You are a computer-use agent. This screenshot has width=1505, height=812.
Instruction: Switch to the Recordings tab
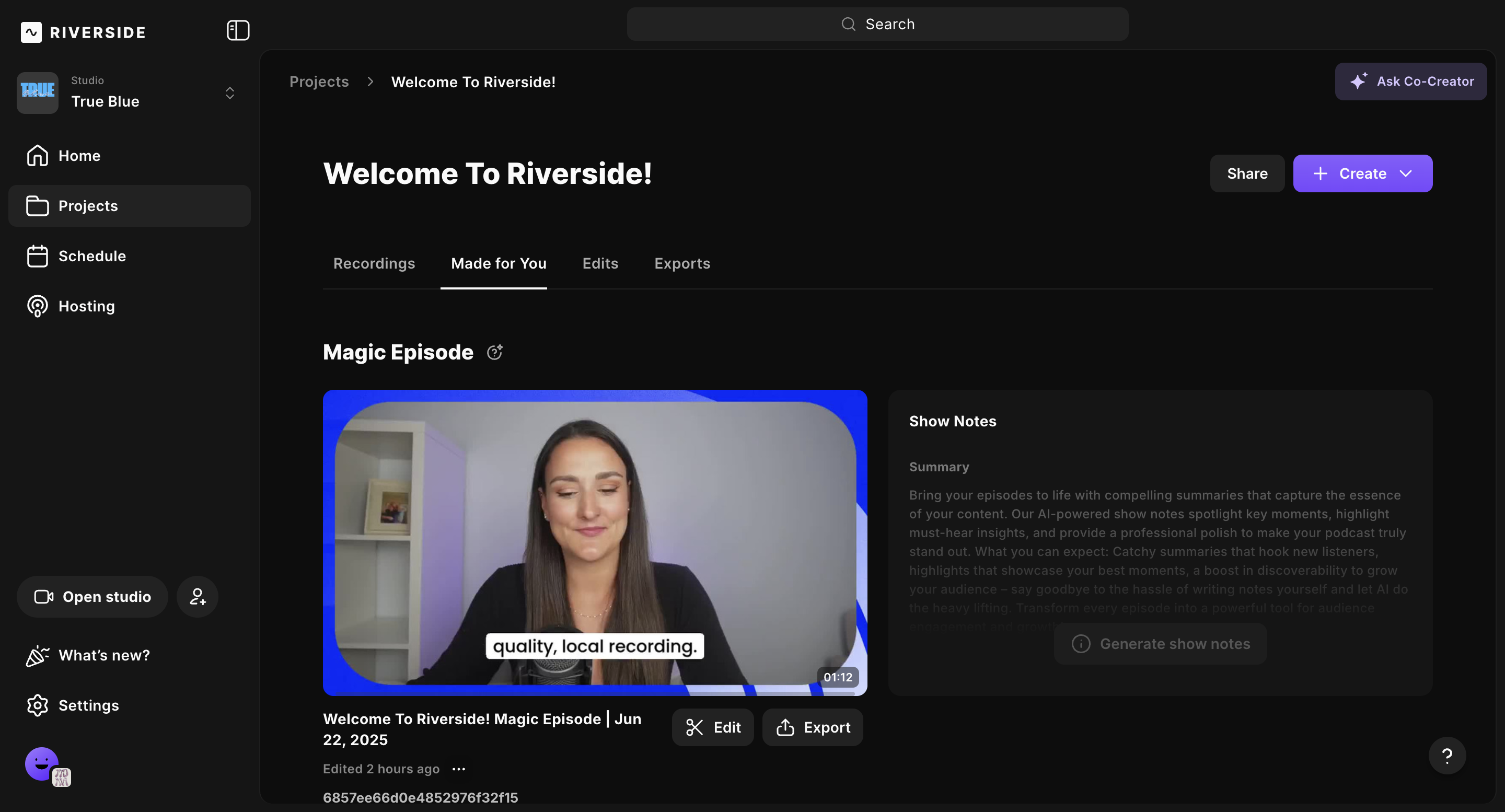tap(374, 263)
